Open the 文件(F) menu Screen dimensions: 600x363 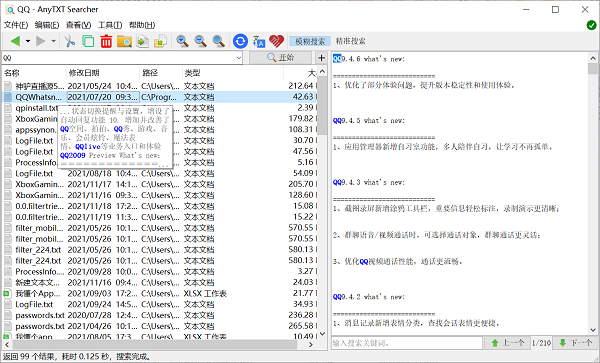pyautogui.click(x=16, y=25)
